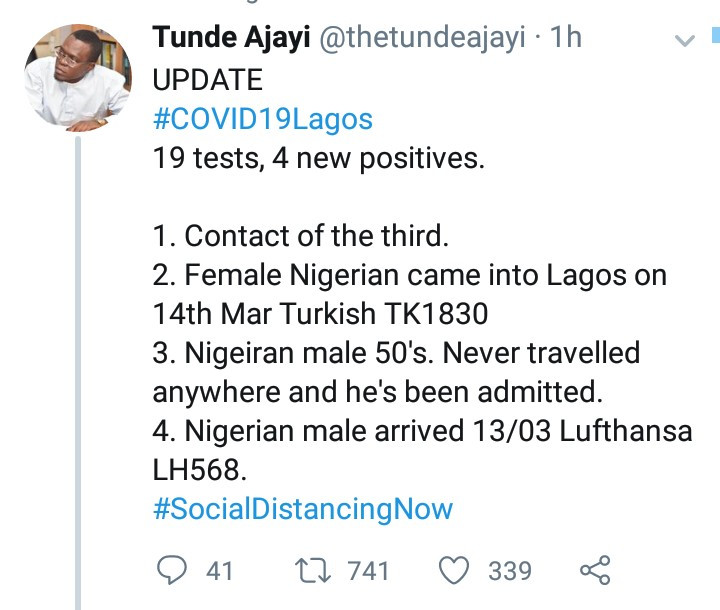
Task: Click the 339 likes count
Action: pyautogui.click(x=509, y=571)
